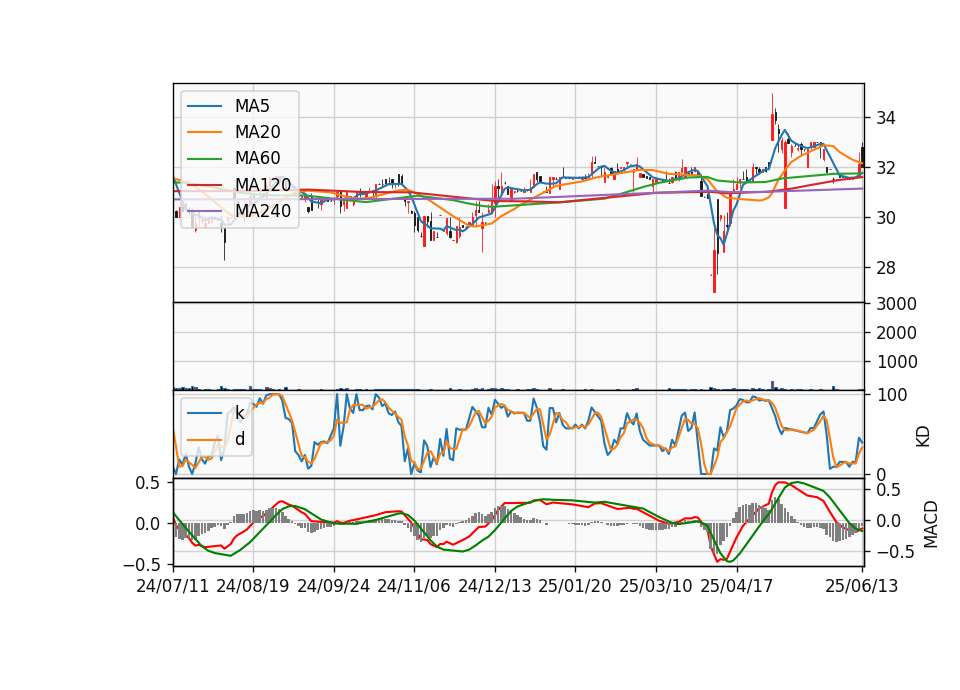Click the blue MA5 legend line
This screenshot has height=690, width=960.
(x=204, y=106)
